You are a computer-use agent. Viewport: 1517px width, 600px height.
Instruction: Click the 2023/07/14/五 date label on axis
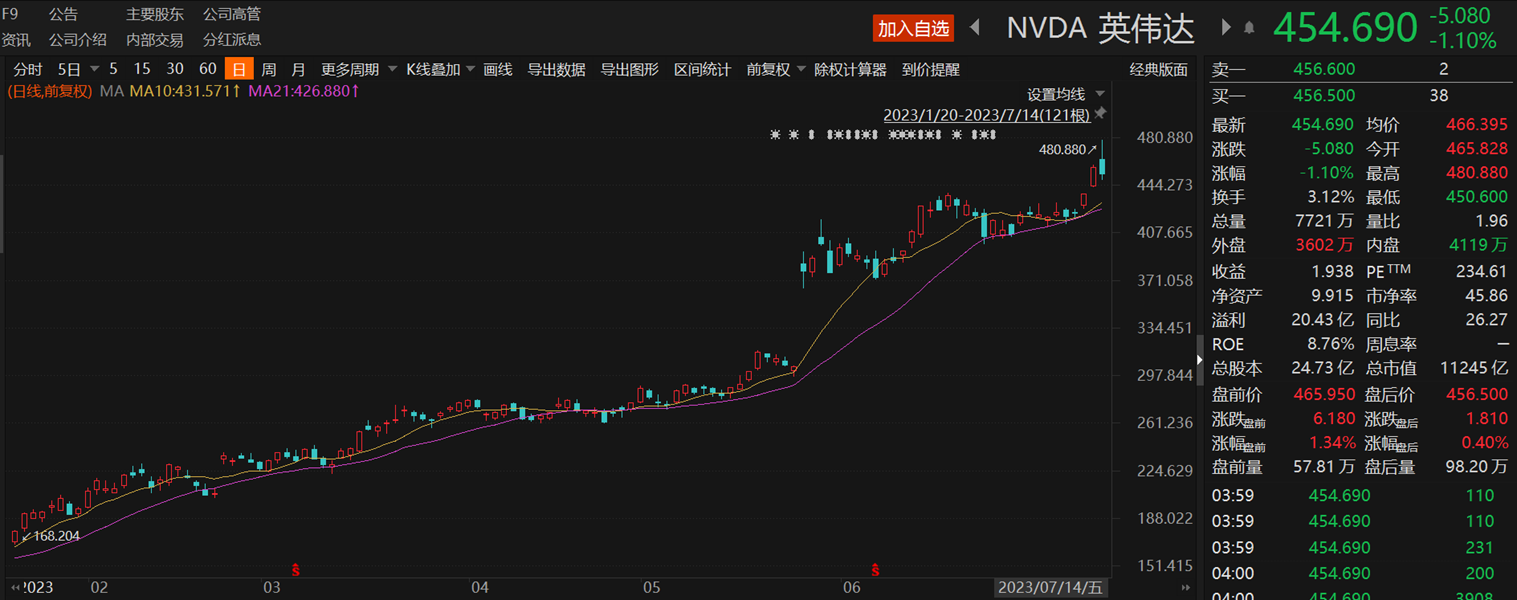(x=1051, y=588)
